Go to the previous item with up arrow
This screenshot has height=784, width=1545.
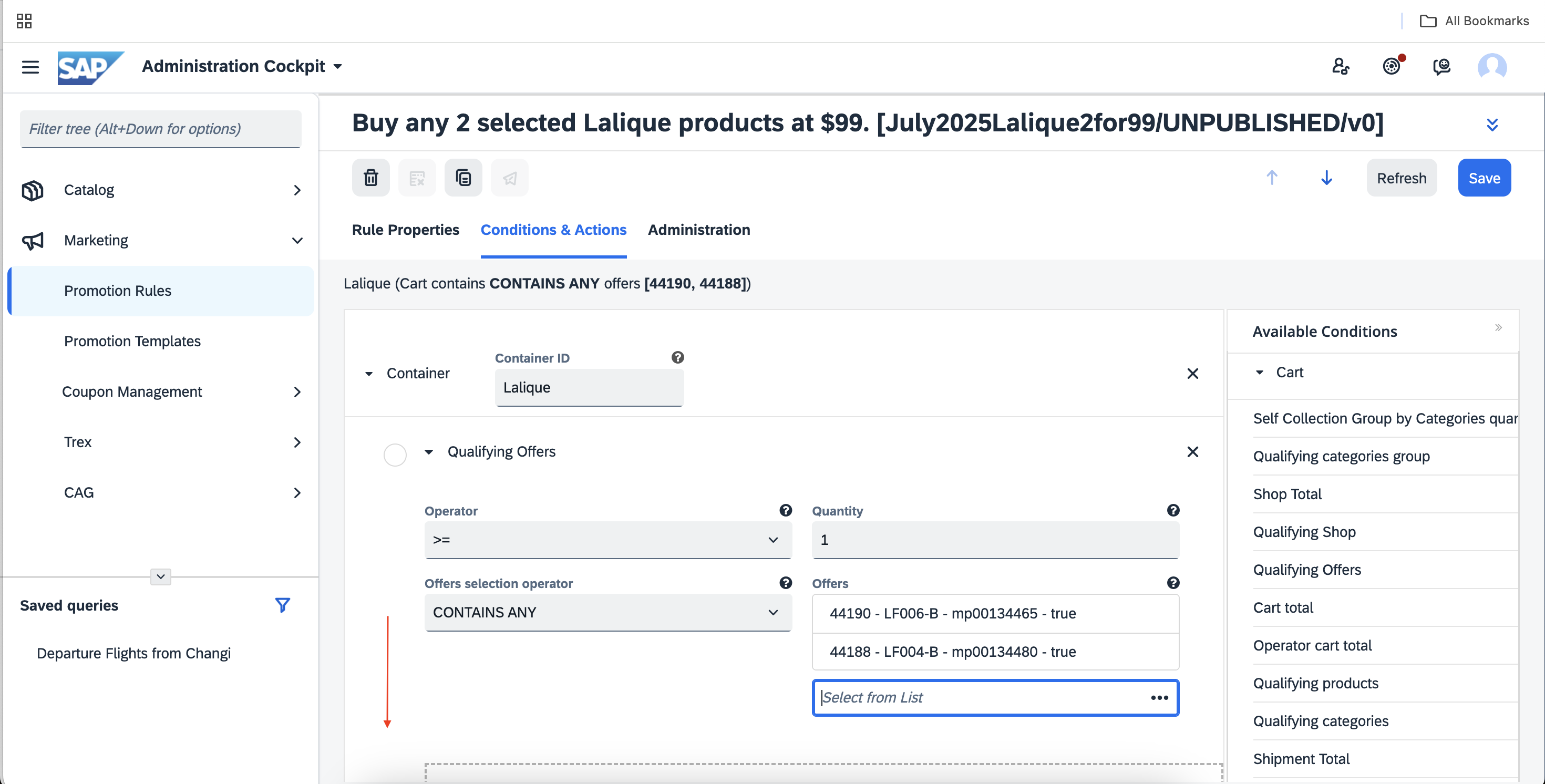tap(1272, 178)
